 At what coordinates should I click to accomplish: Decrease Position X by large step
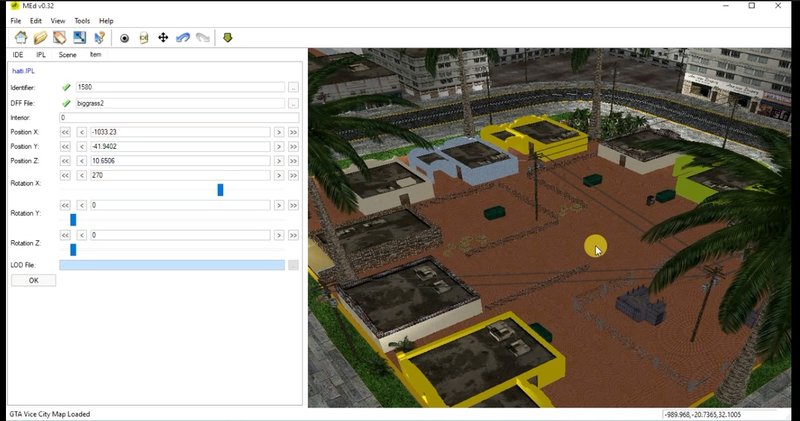[x=65, y=132]
